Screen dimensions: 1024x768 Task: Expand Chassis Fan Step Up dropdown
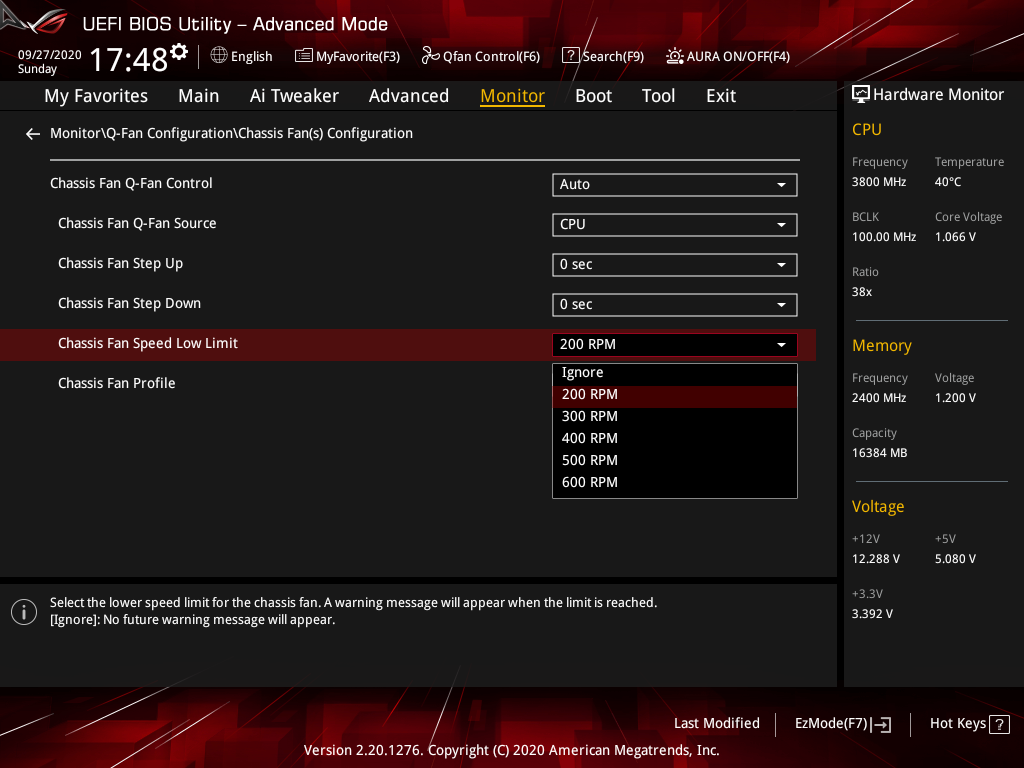(x=675, y=264)
